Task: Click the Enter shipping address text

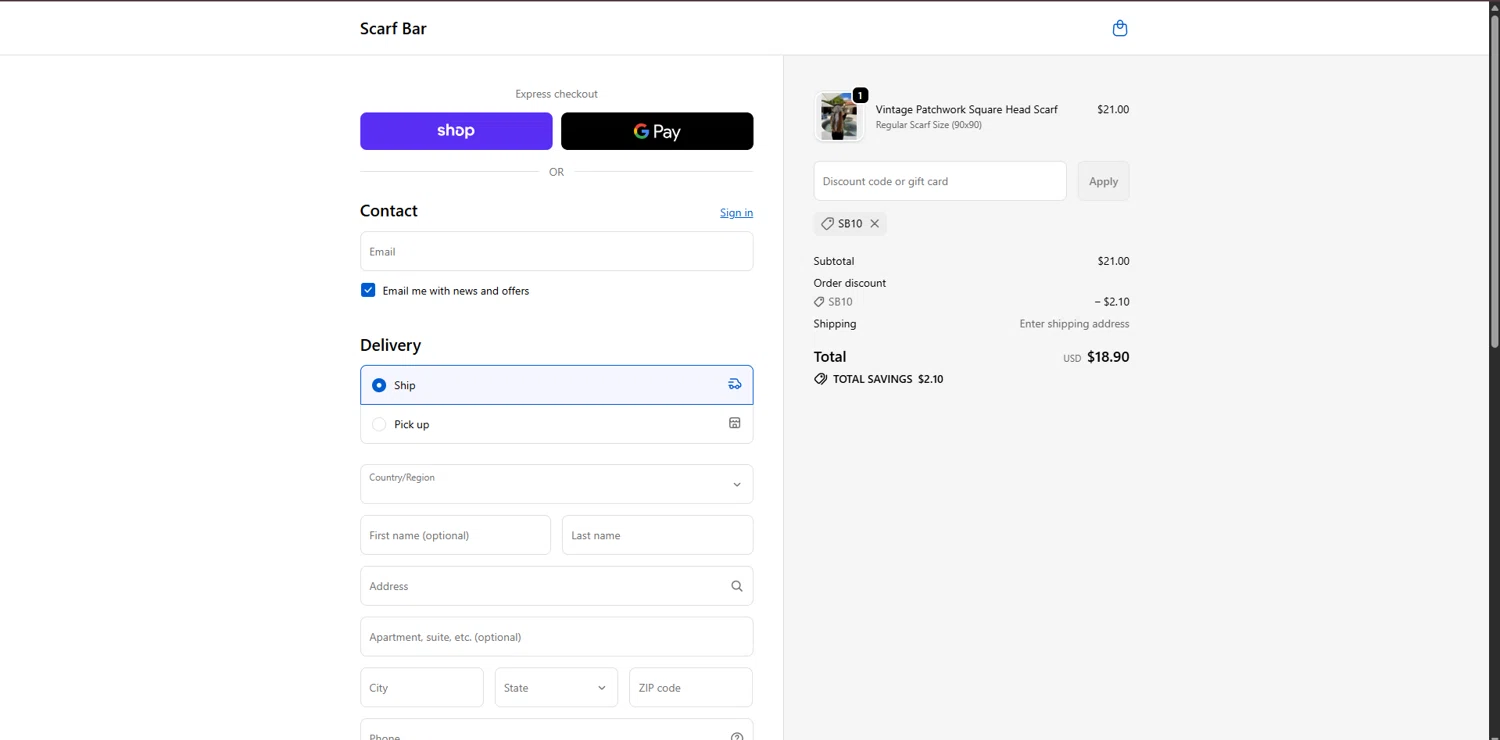Action: (1074, 324)
